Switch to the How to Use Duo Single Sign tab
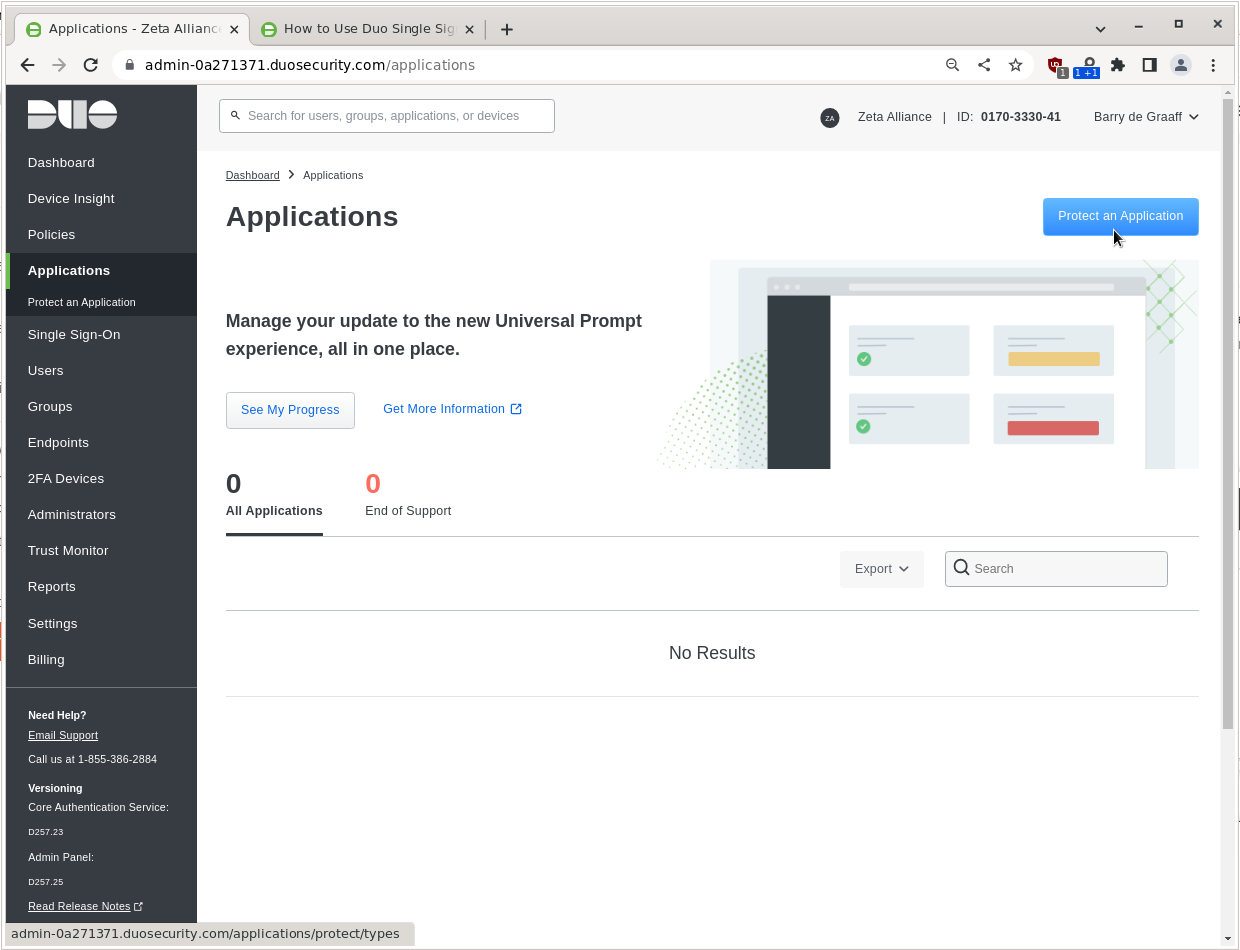This screenshot has height=950, width=1240. click(367, 29)
